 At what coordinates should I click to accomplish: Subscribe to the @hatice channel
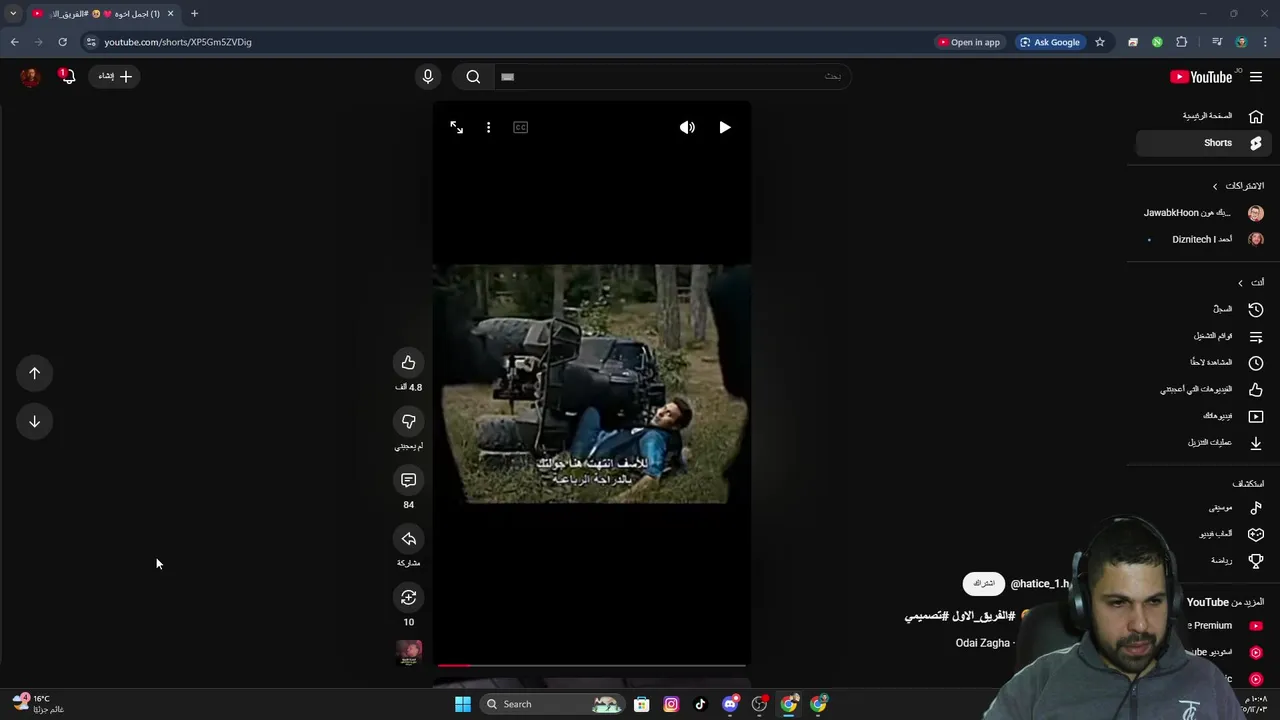[984, 583]
